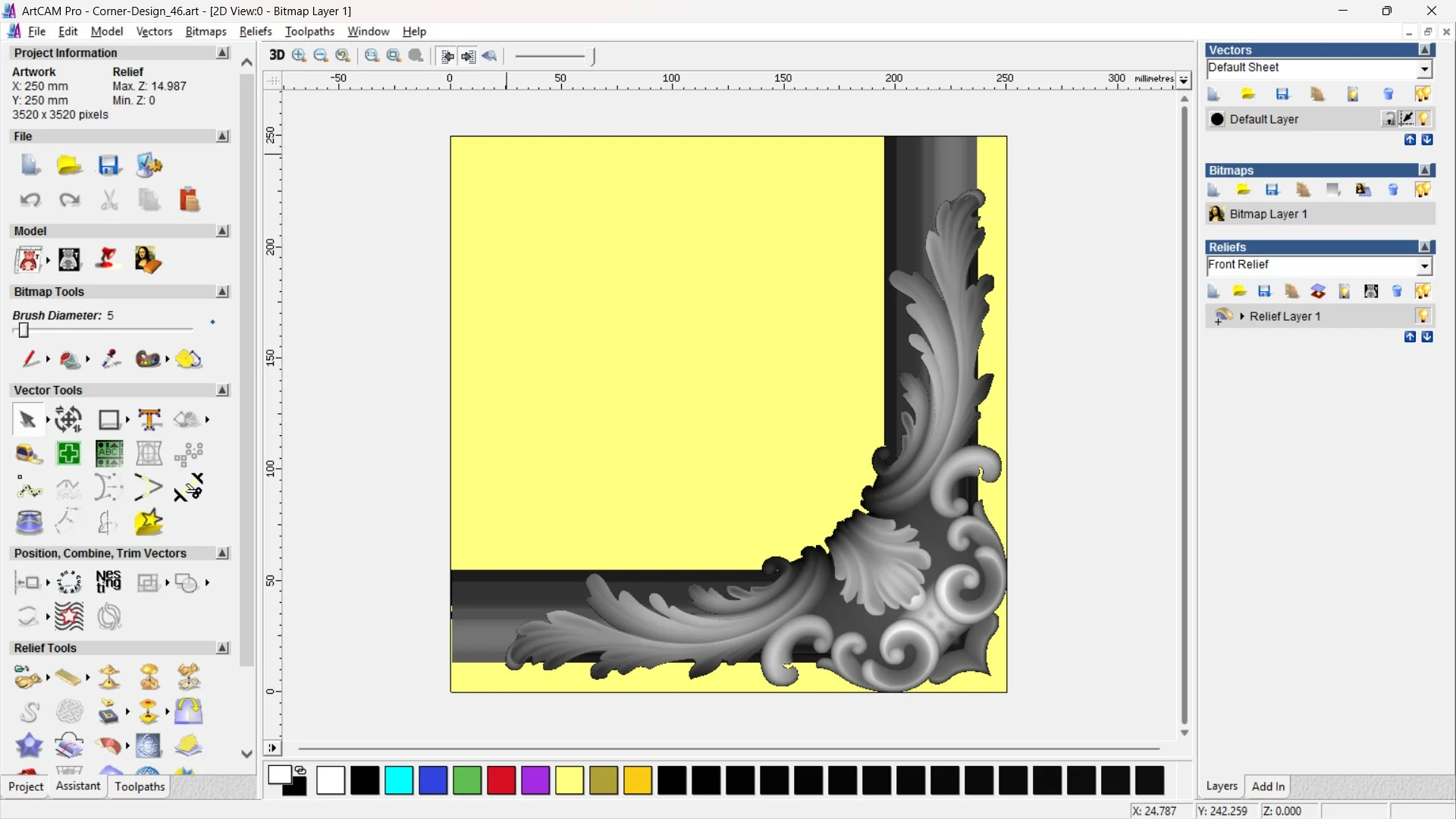Toggle the lock on Default Layer

[x=1389, y=118]
